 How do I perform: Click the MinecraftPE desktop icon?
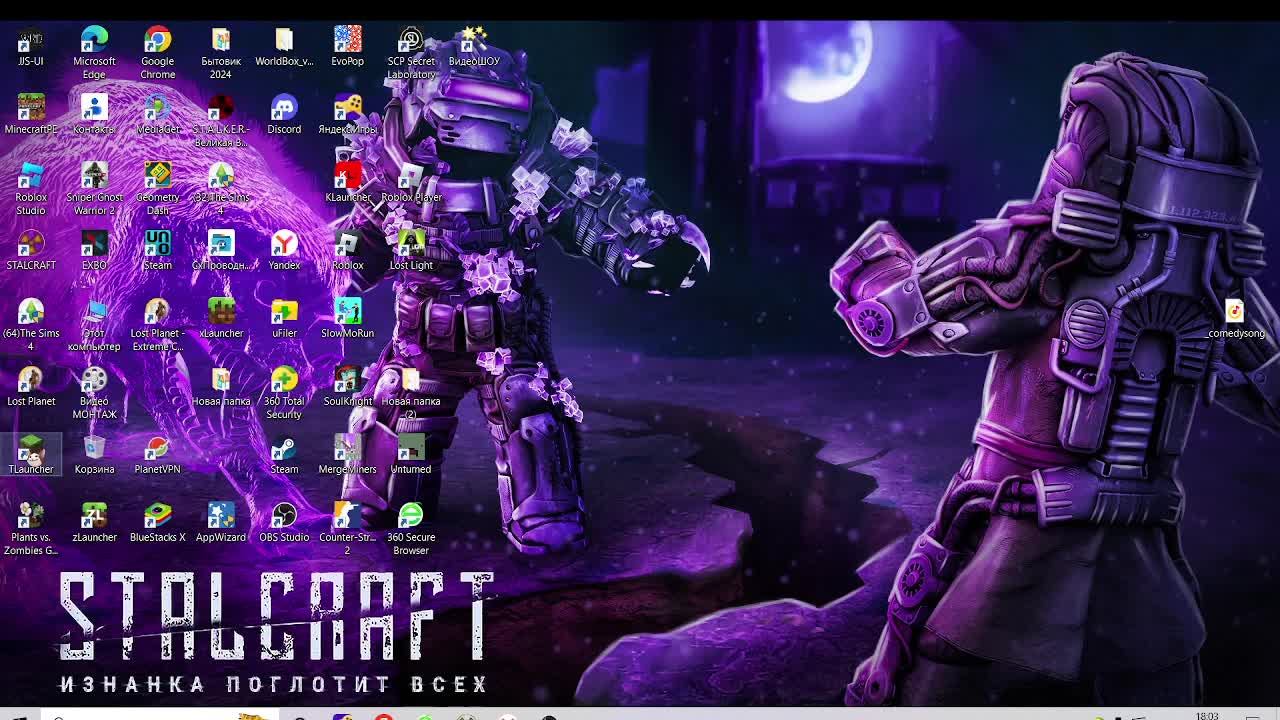pyautogui.click(x=31, y=115)
